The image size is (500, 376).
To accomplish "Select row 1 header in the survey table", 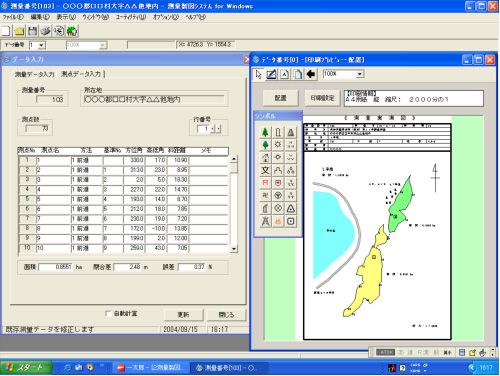I will point(27,160).
